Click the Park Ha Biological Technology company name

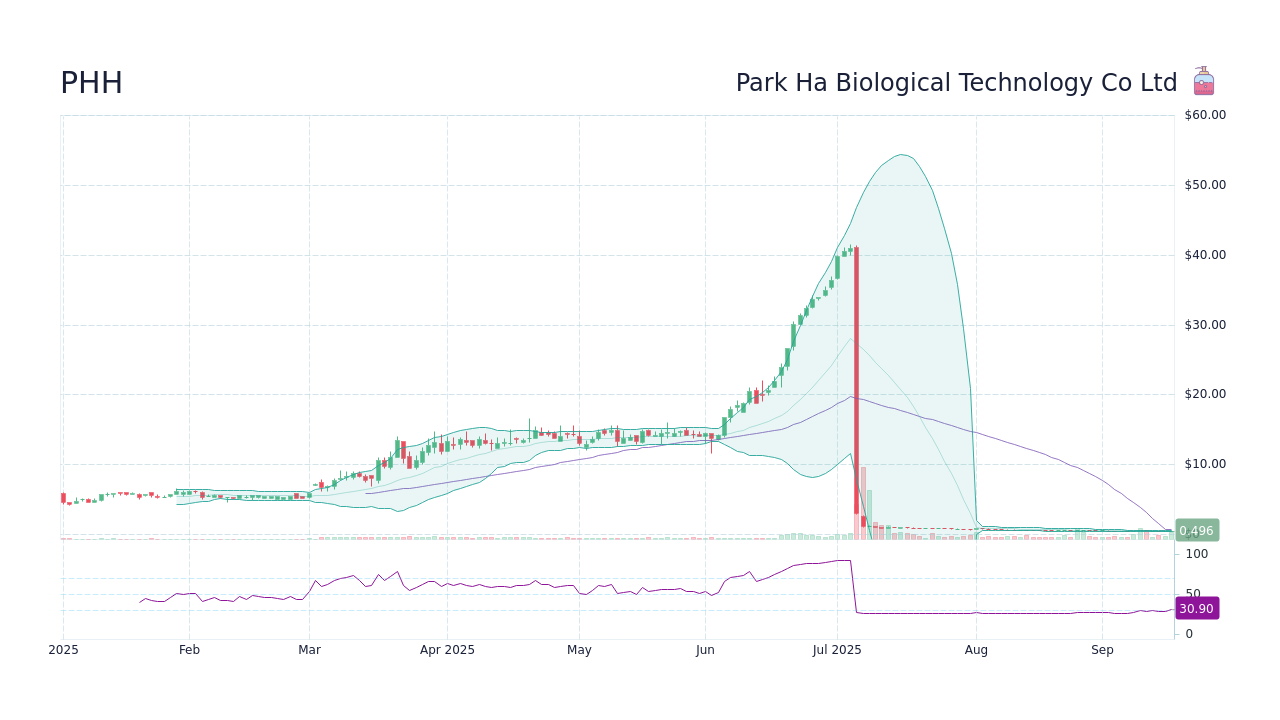pyautogui.click(x=956, y=82)
